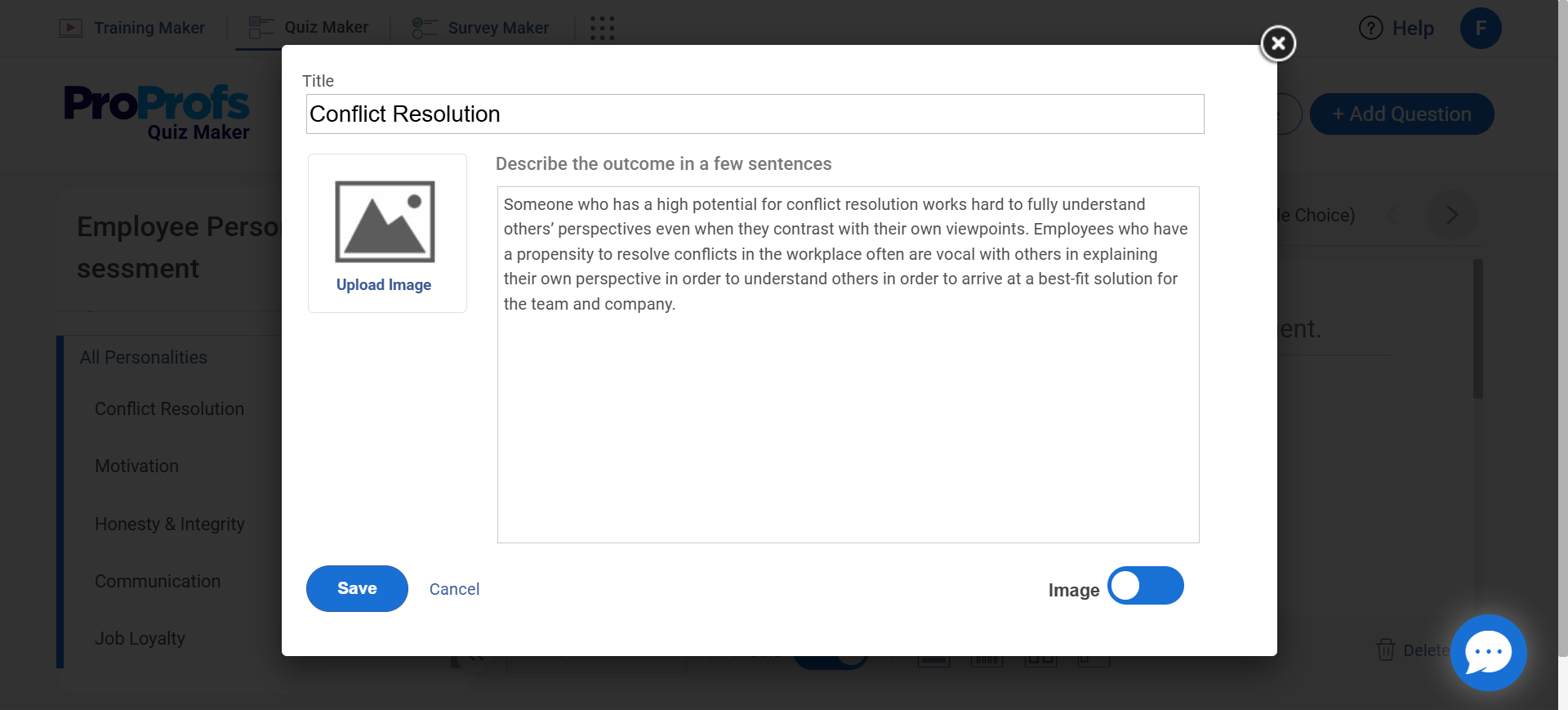Screen dimensions: 1568x710
Task: Click the ProProfs Quiz Maker logo
Action: coord(157,113)
